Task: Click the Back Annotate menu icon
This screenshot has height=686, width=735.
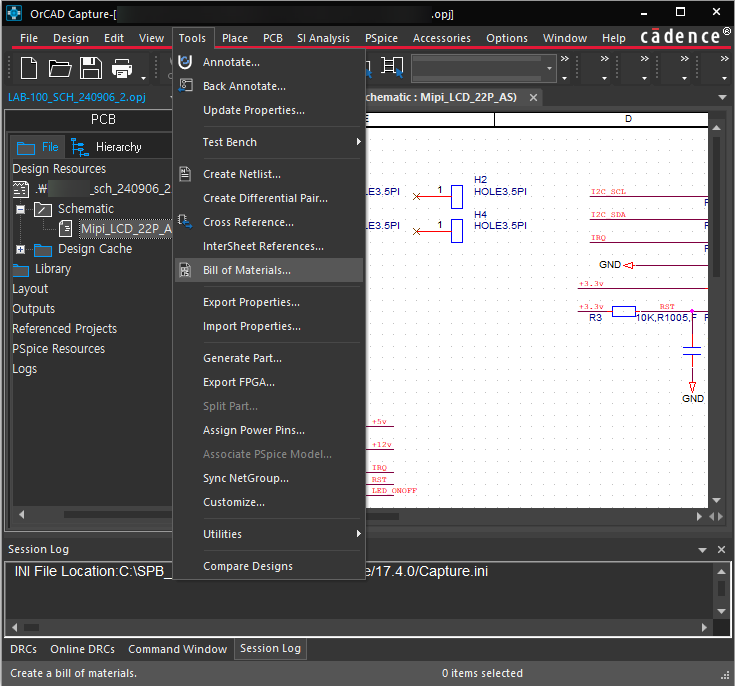Action: point(186,86)
